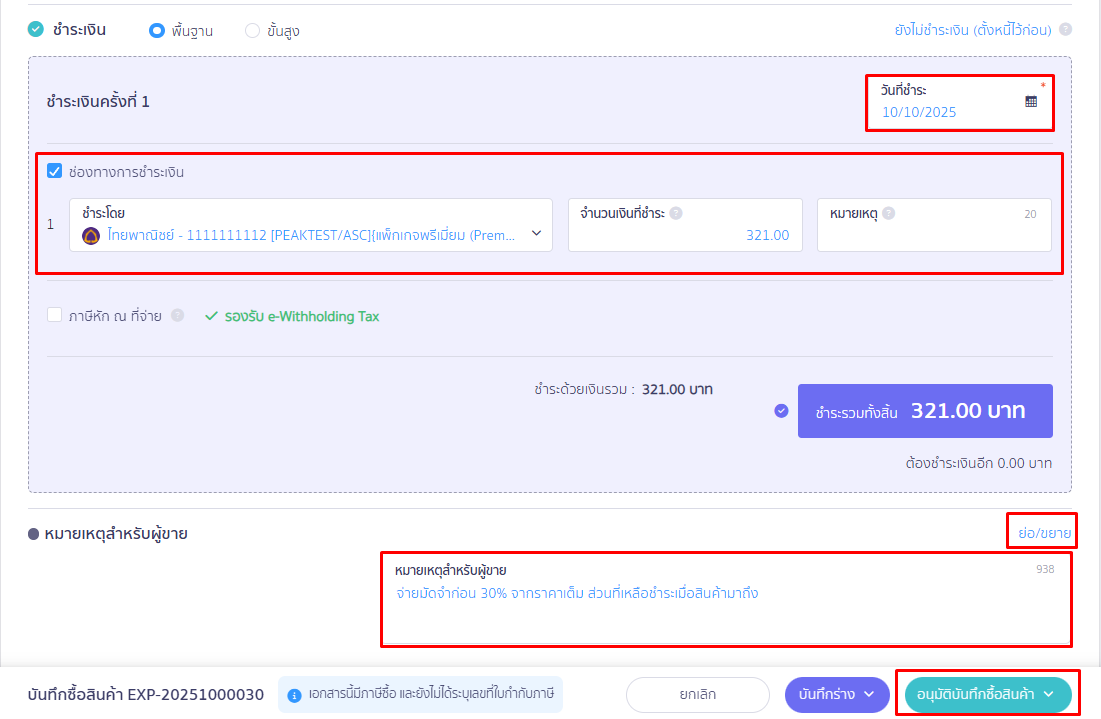Enable the ภาษีหัก ณ ที่จ่าย checkbox
1101x719 pixels.
point(55,316)
